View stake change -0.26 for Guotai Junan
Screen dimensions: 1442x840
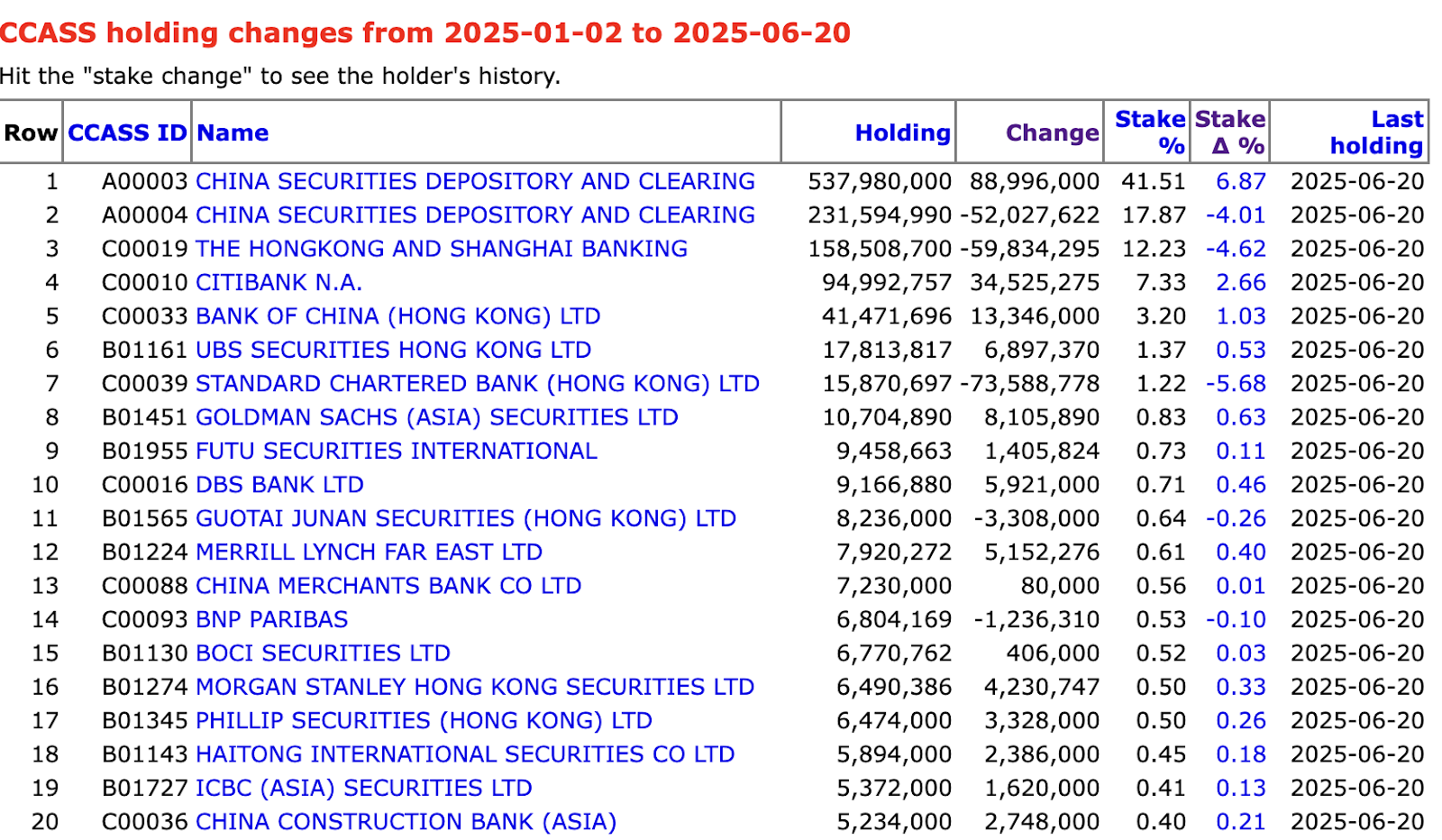(1236, 518)
